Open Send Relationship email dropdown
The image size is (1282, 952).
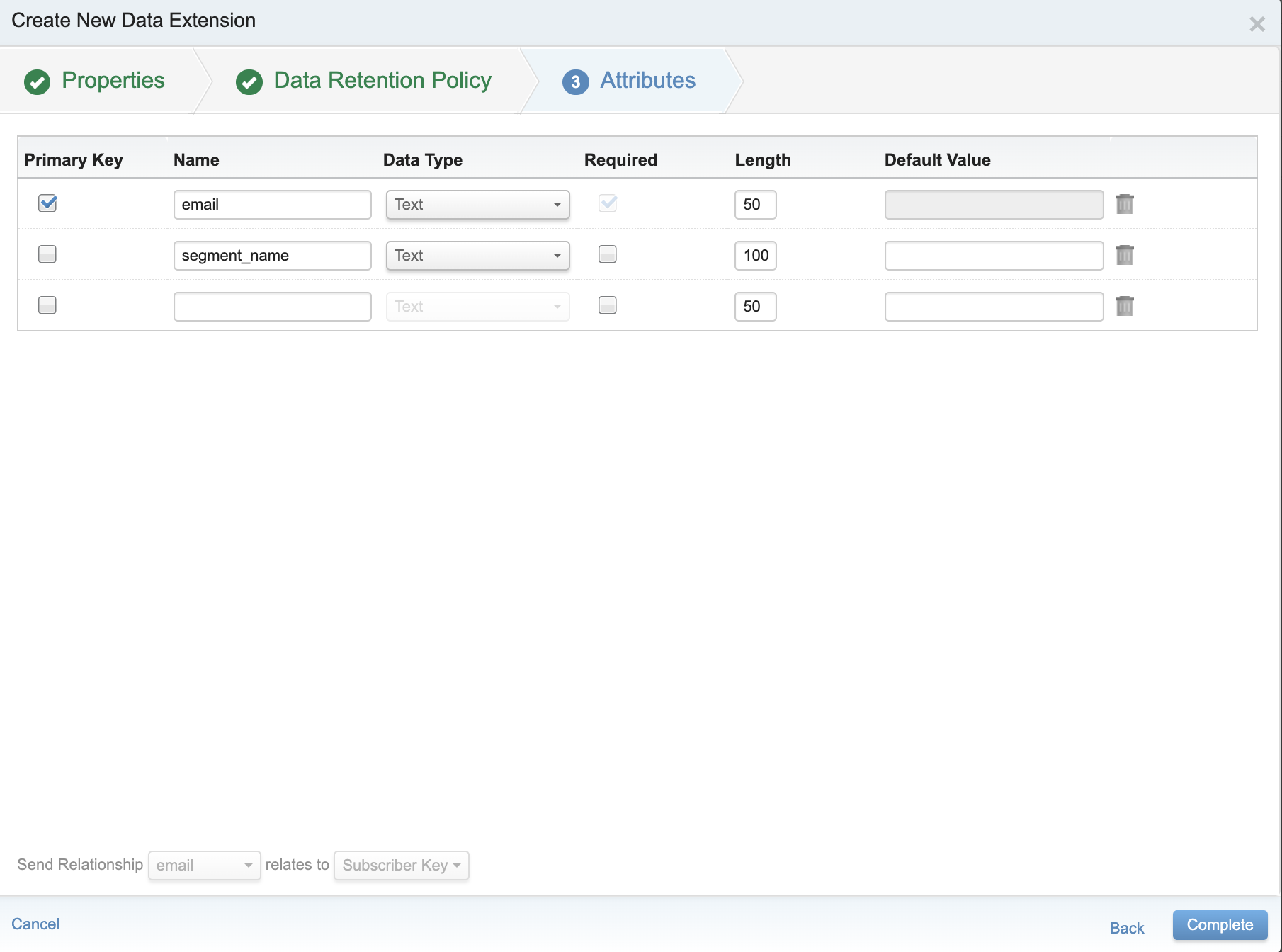coord(204,865)
